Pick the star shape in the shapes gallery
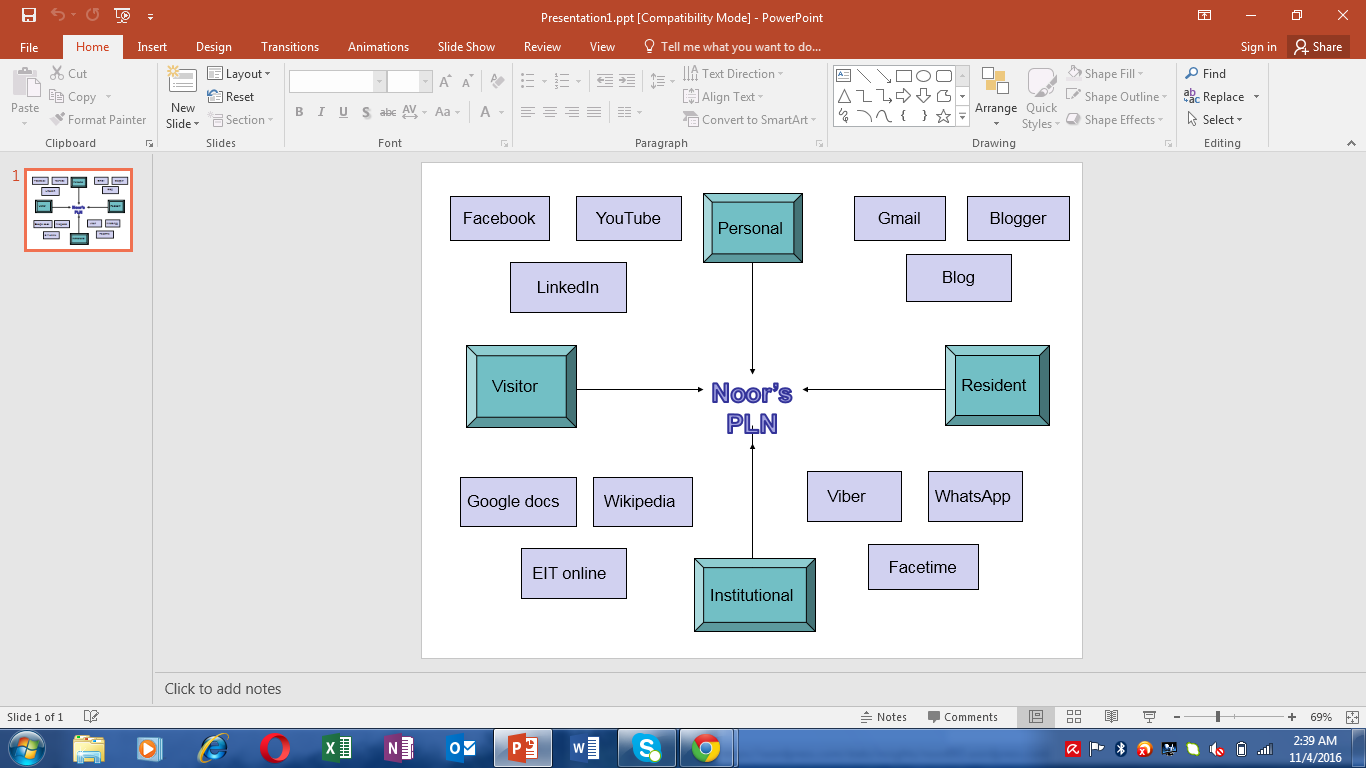 click(x=943, y=116)
